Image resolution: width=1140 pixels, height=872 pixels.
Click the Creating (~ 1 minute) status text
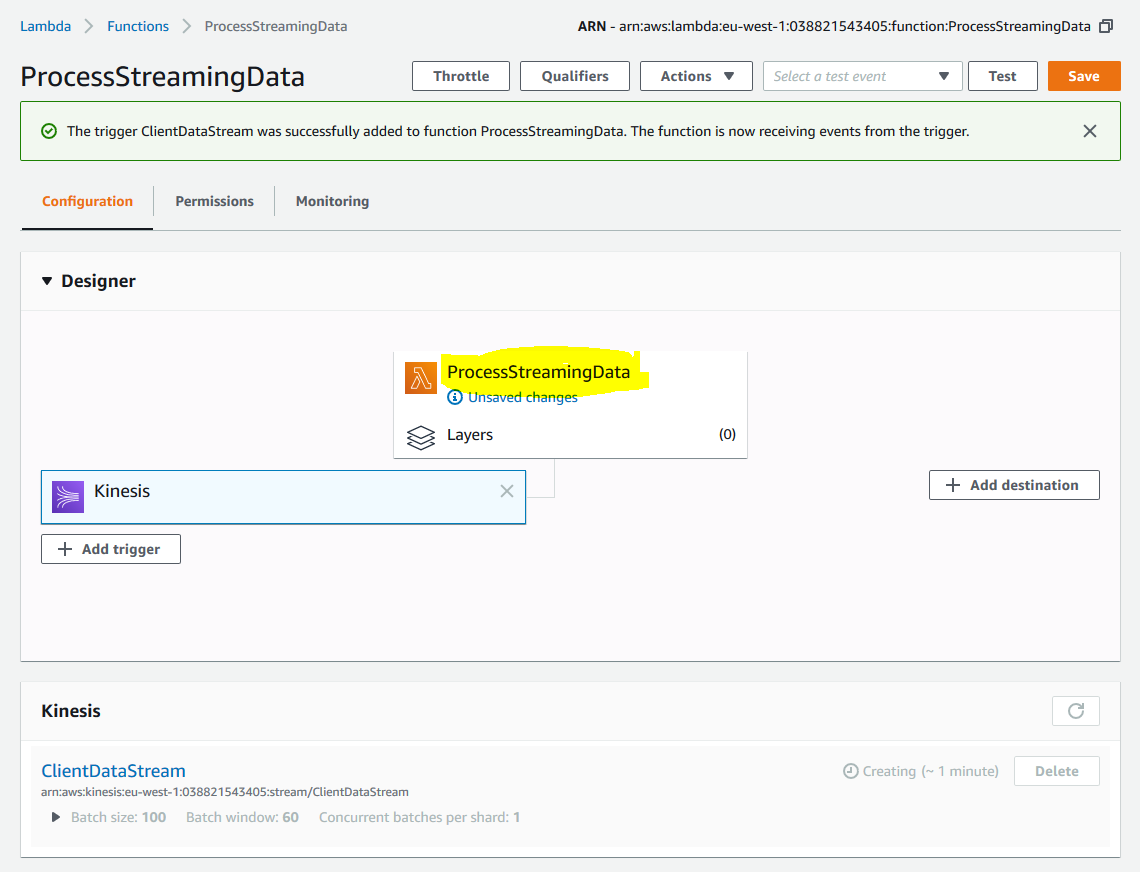tap(931, 771)
